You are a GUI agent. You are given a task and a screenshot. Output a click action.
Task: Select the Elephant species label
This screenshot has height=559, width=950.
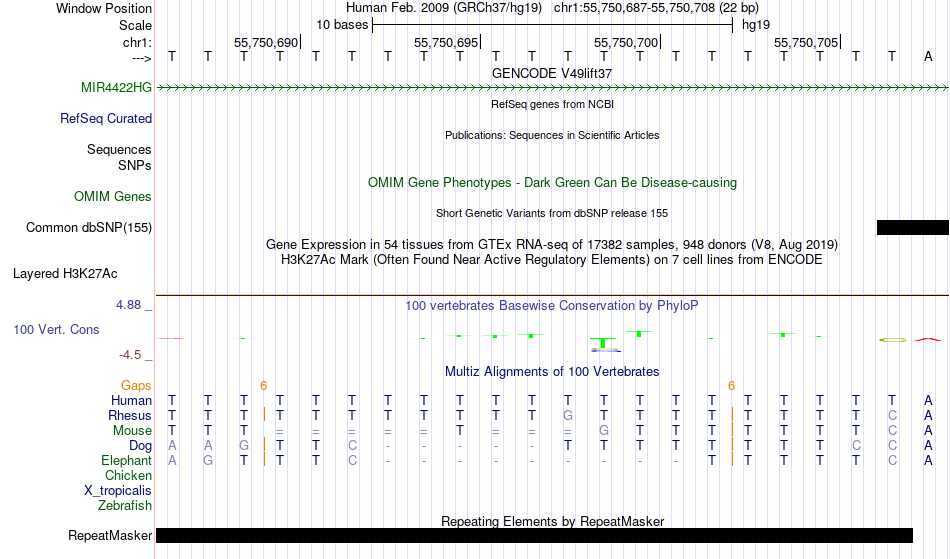click(126, 460)
